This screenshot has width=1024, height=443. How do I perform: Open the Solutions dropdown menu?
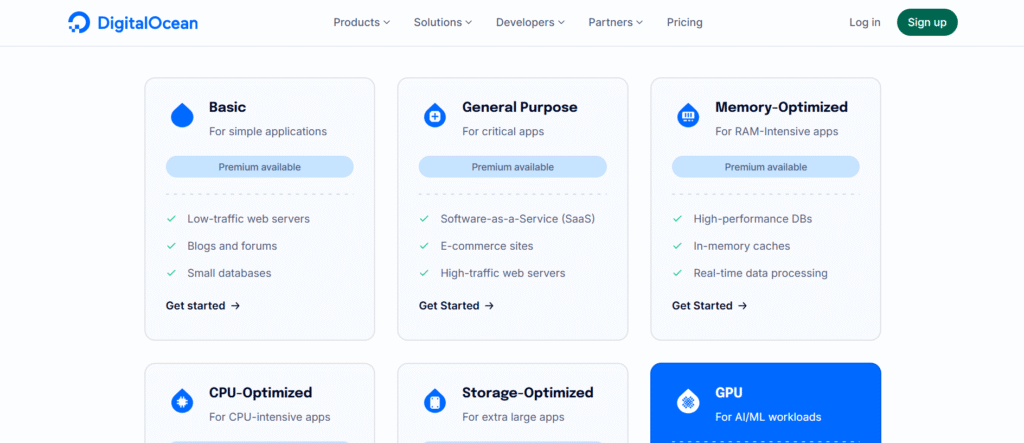(x=443, y=22)
